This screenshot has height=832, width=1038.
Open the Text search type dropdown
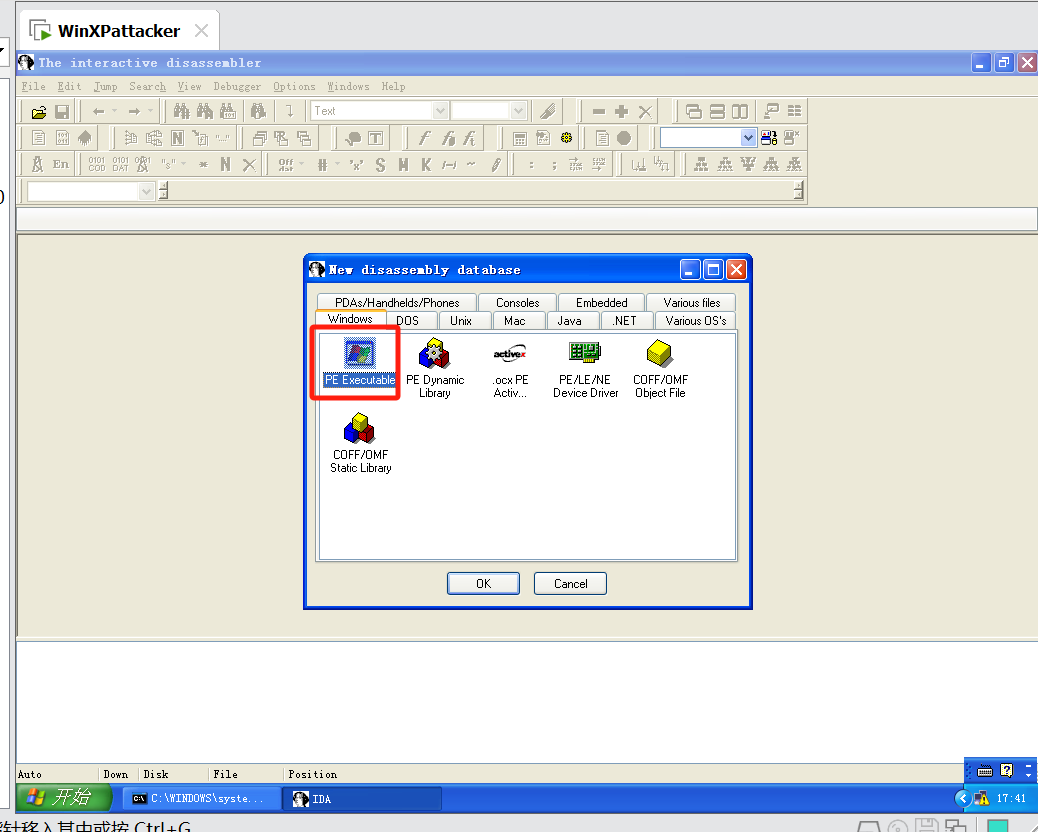(440, 111)
